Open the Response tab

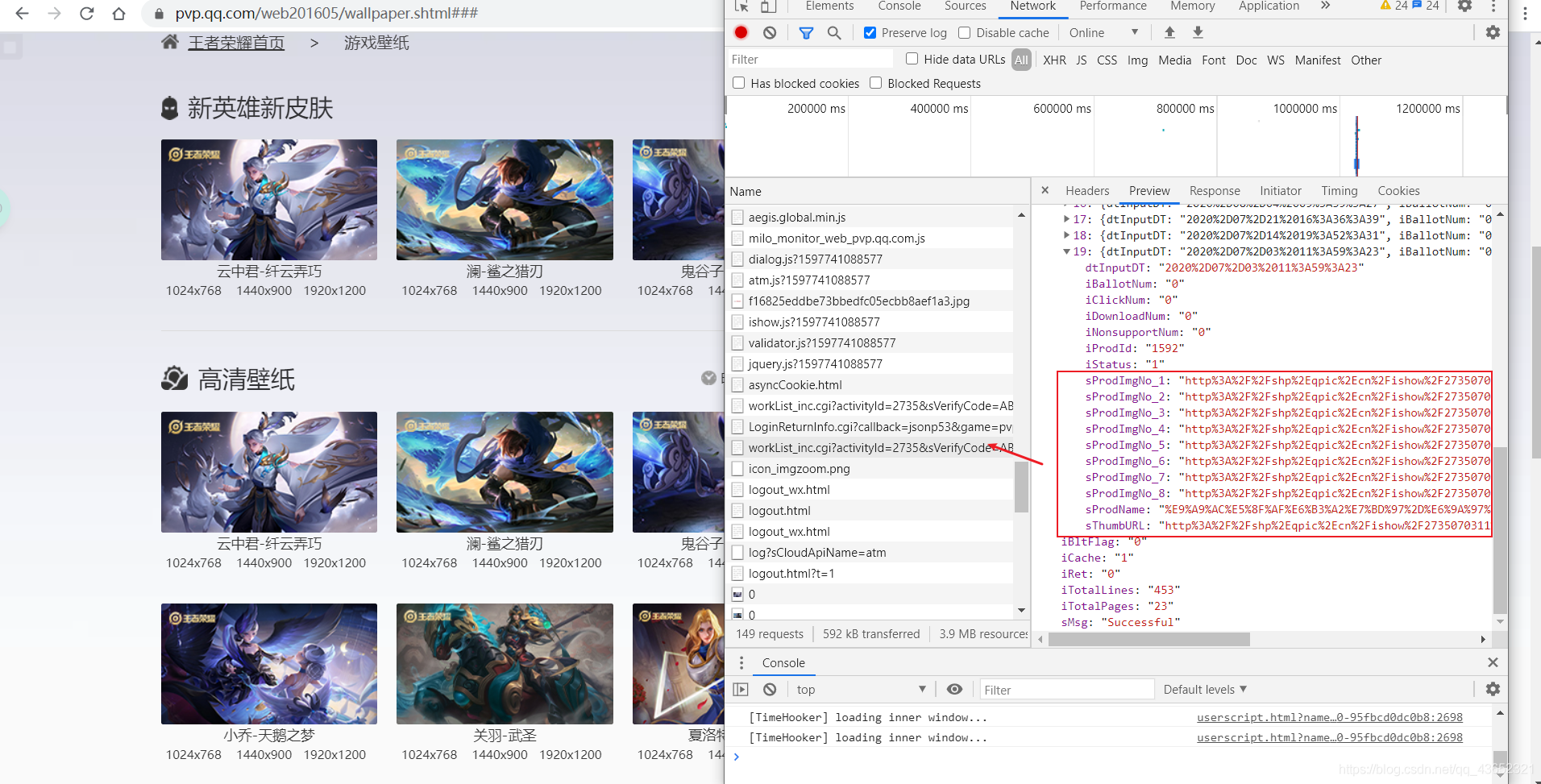tap(1215, 190)
